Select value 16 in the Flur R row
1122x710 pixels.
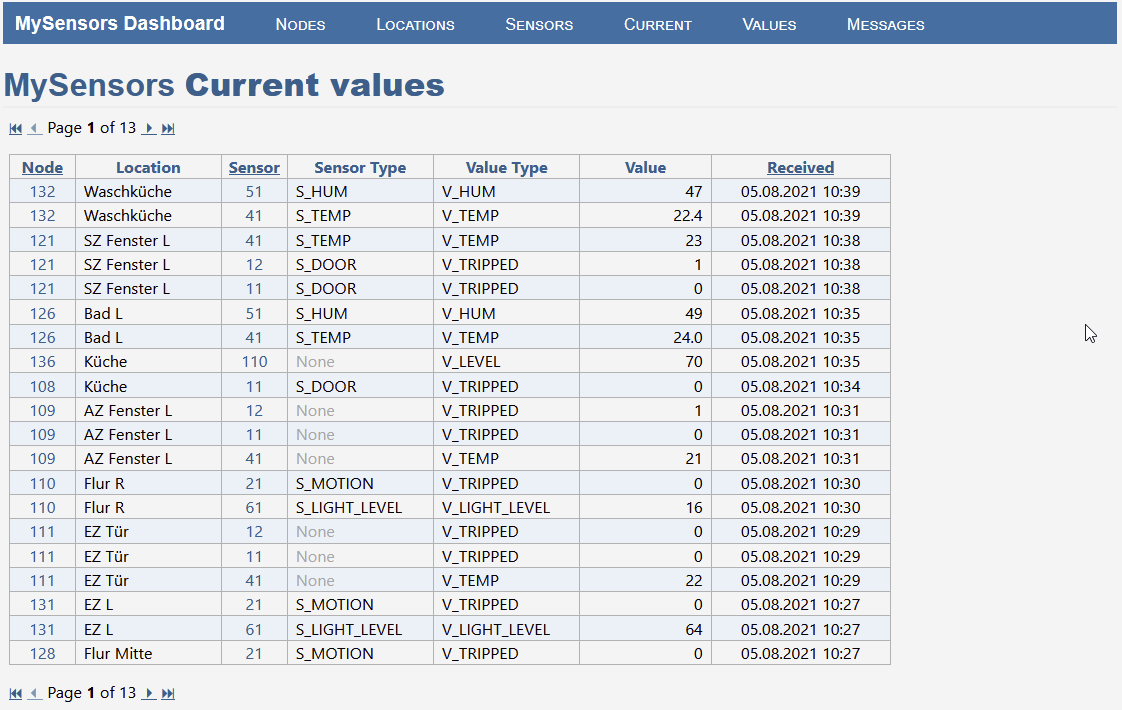coord(693,507)
